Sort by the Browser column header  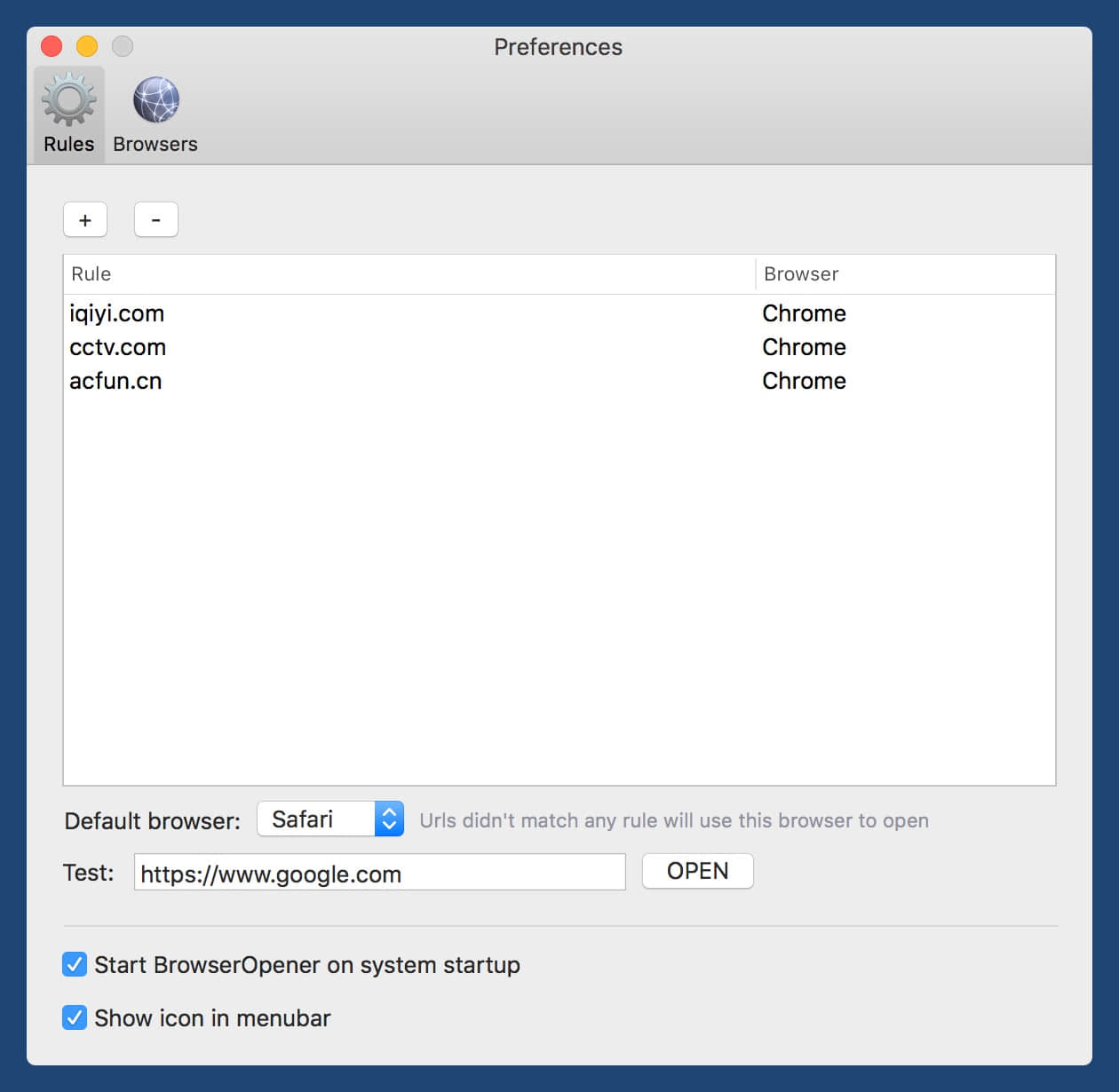point(904,274)
